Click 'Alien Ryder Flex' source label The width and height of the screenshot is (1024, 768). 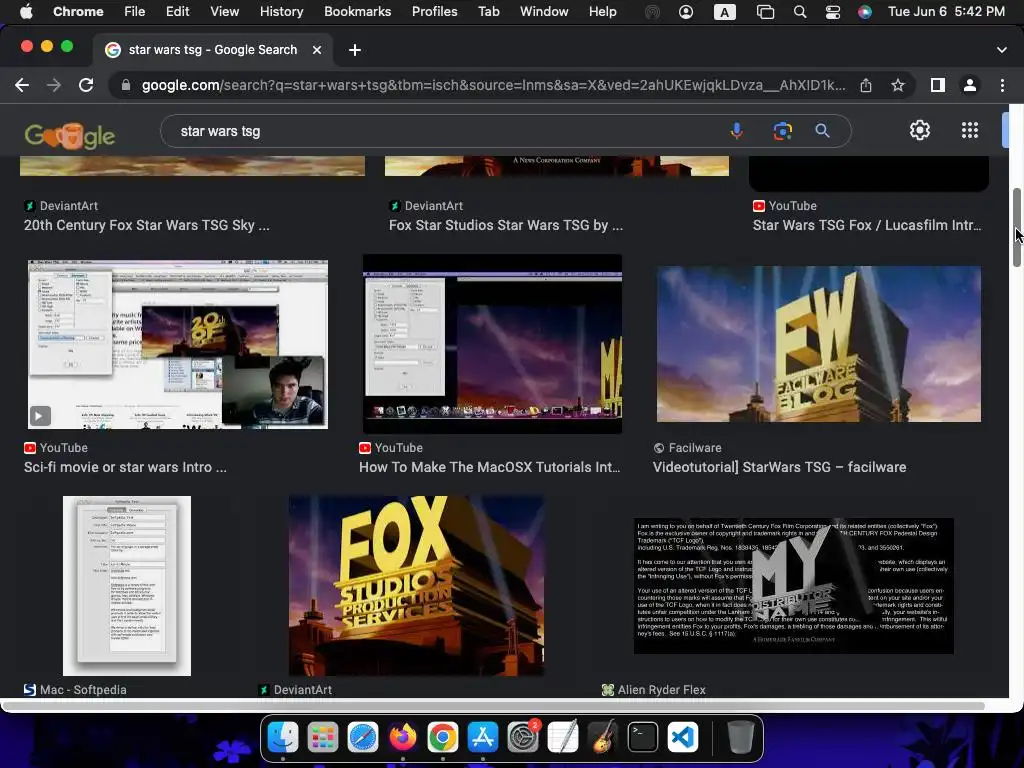tap(662, 690)
